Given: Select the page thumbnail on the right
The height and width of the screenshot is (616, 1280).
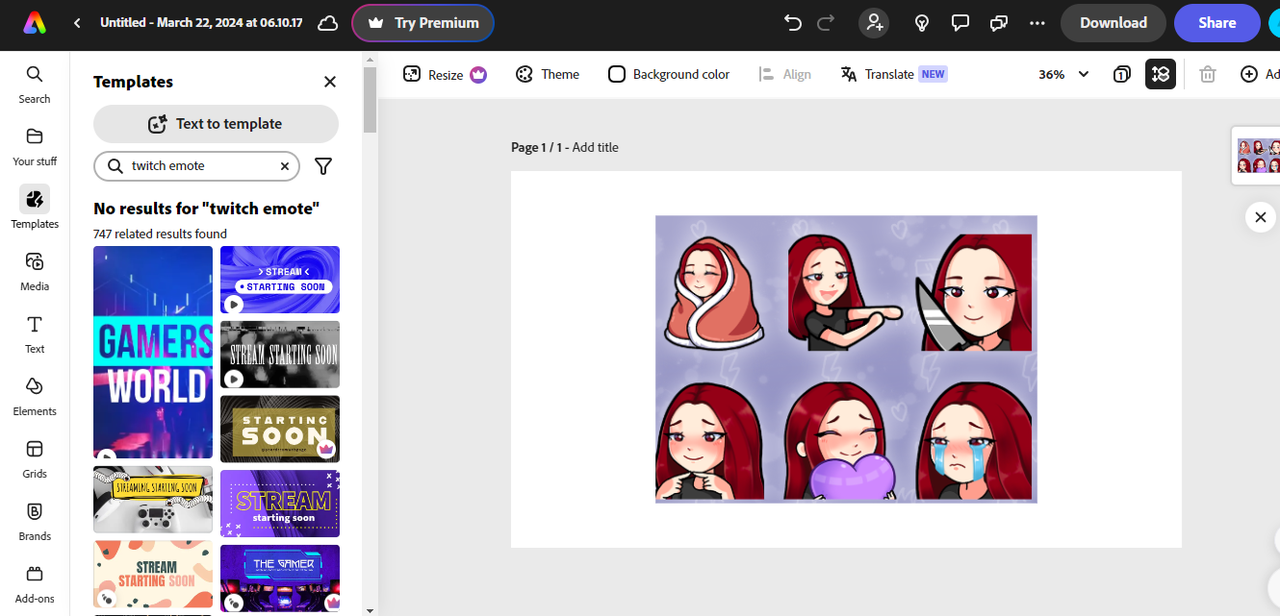Looking at the screenshot, I should click(x=1258, y=157).
